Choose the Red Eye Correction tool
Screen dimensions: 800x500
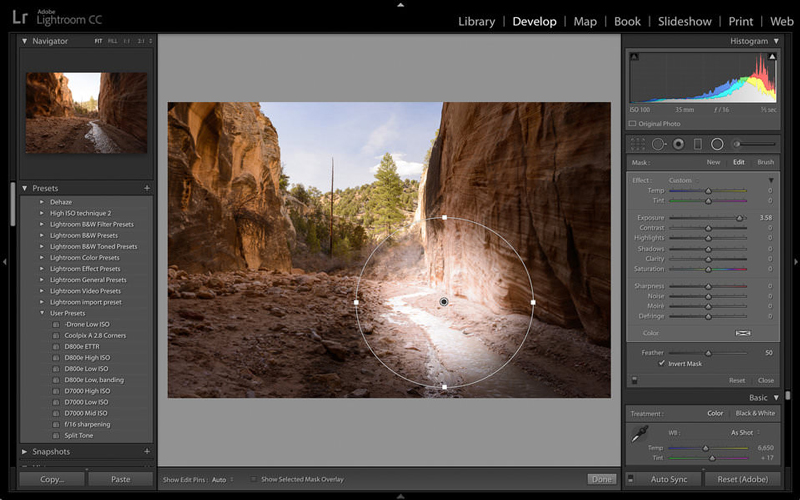(678, 144)
